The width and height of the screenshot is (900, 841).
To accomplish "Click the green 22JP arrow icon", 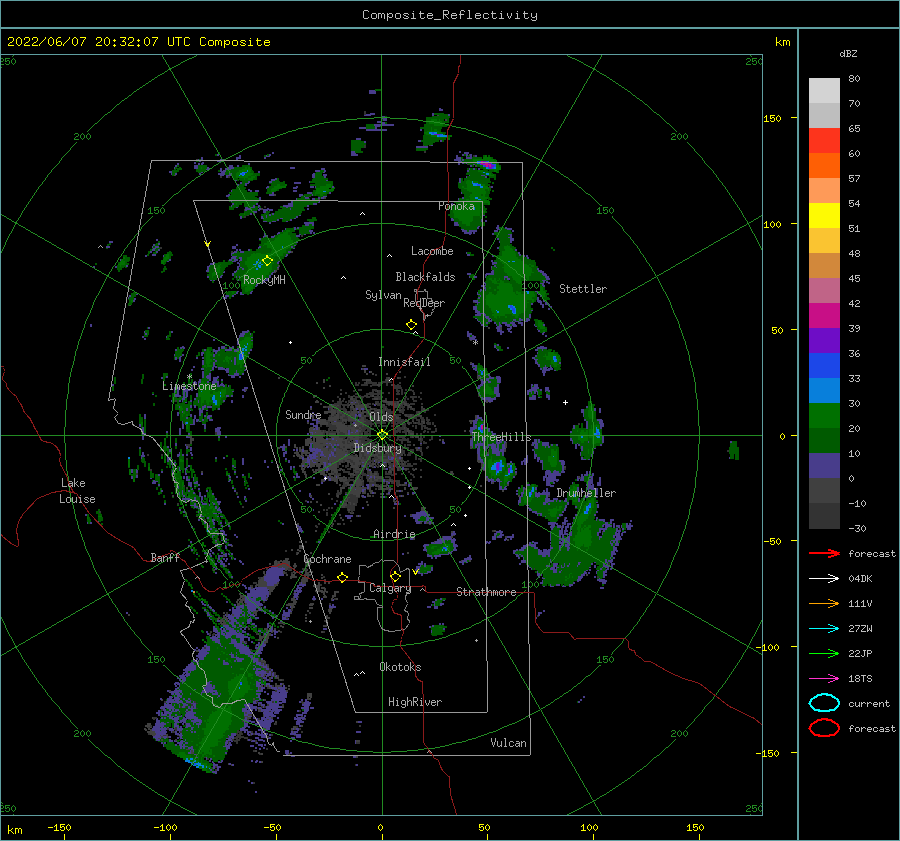I will click(824, 653).
